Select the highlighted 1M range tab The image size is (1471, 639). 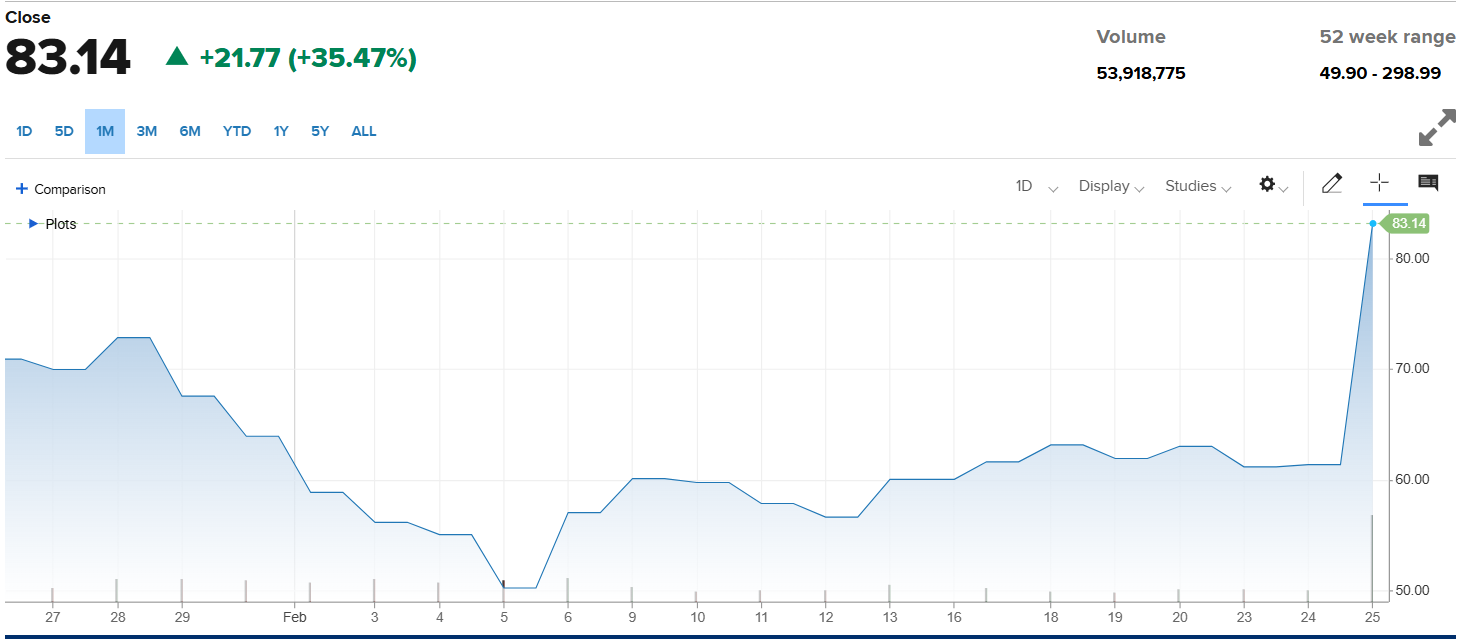[105, 131]
